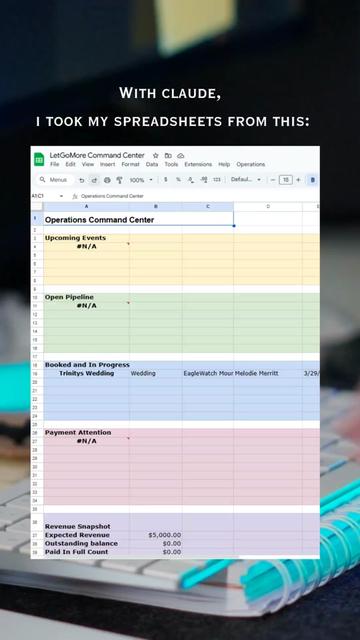
Task: Click the #N/A cell under Upcoming Events
Action: (87, 247)
